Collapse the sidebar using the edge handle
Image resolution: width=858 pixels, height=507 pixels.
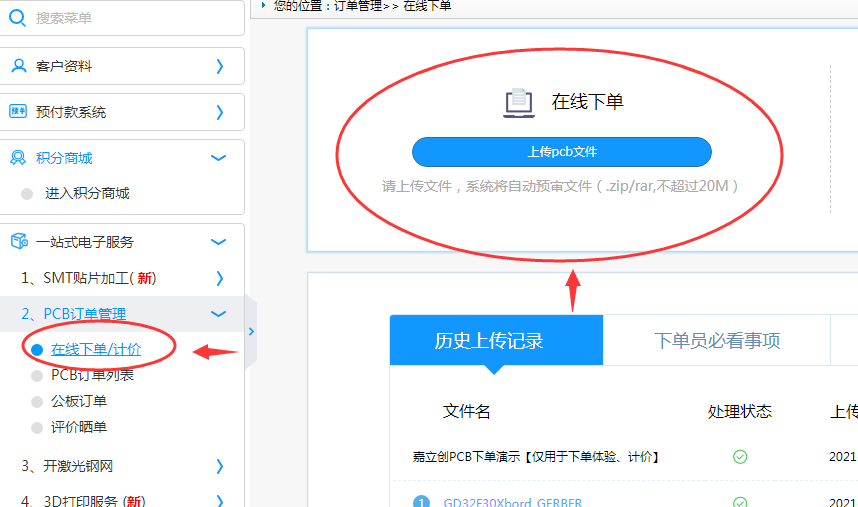[x=251, y=331]
